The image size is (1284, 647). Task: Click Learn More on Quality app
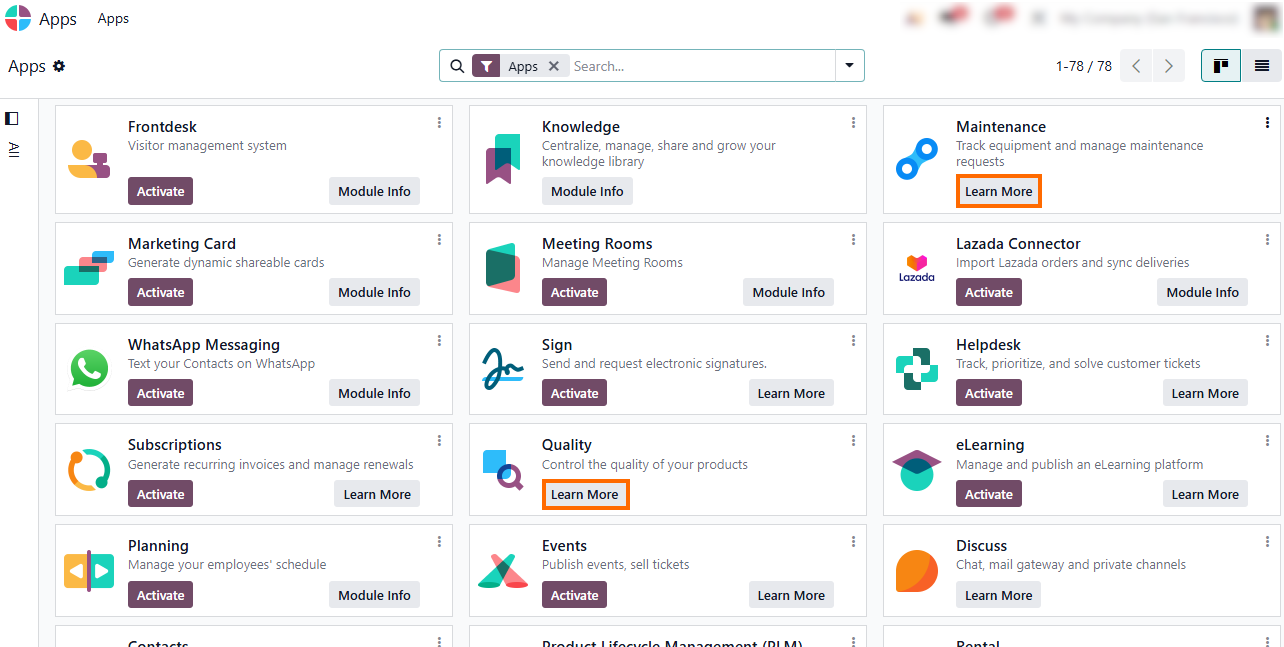click(585, 494)
